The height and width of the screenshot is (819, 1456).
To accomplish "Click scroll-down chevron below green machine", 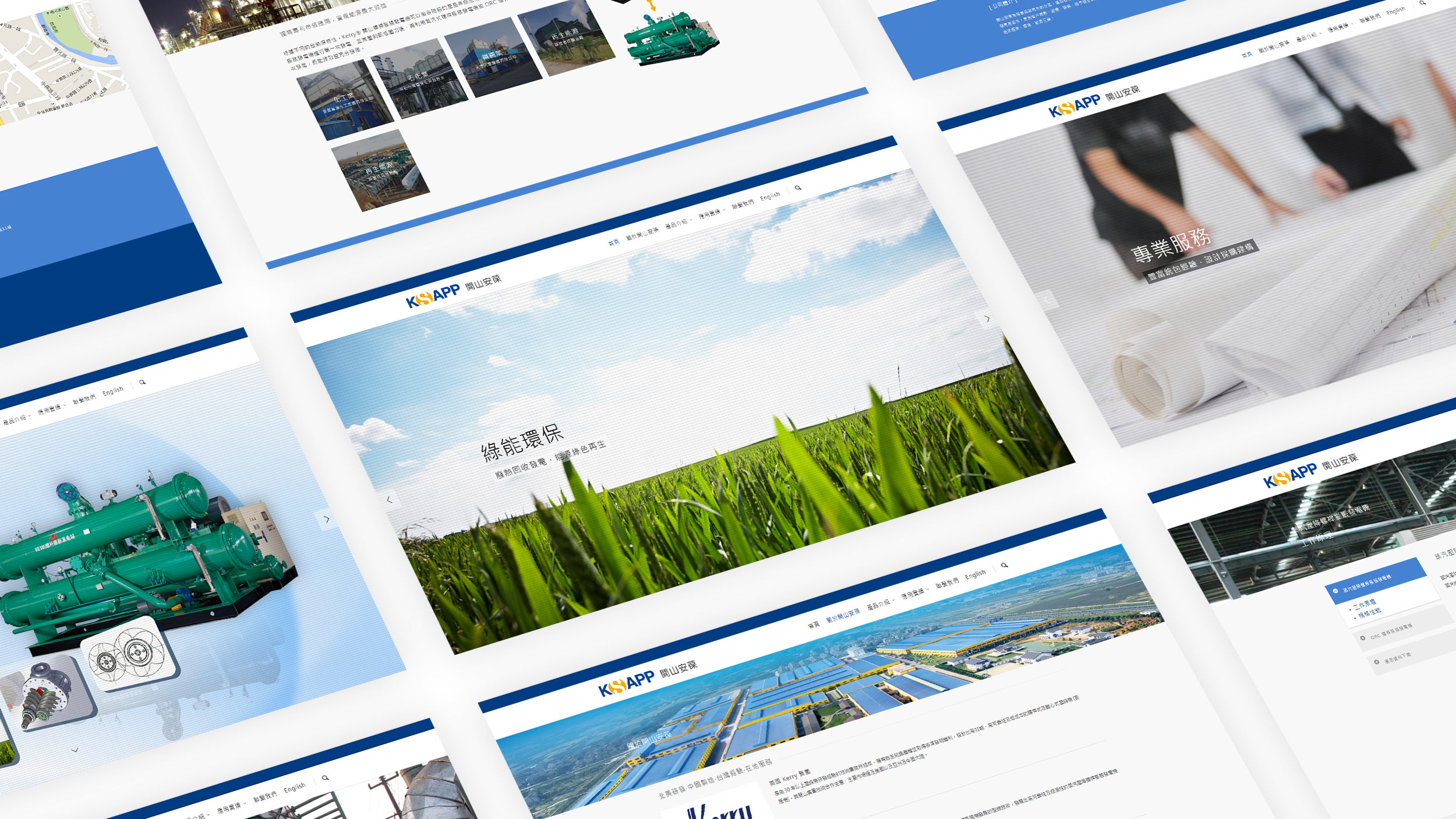I will (x=75, y=750).
